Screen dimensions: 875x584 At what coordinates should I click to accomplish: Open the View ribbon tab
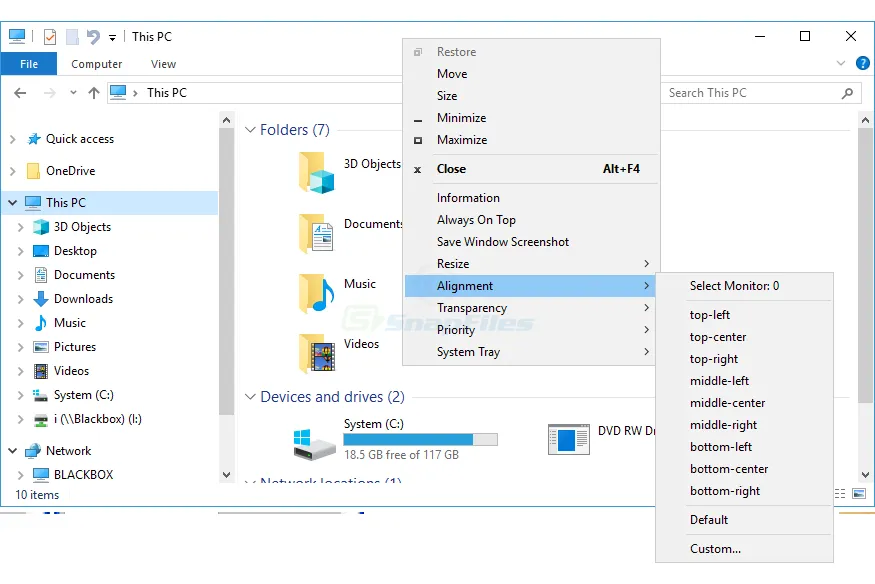163,64
